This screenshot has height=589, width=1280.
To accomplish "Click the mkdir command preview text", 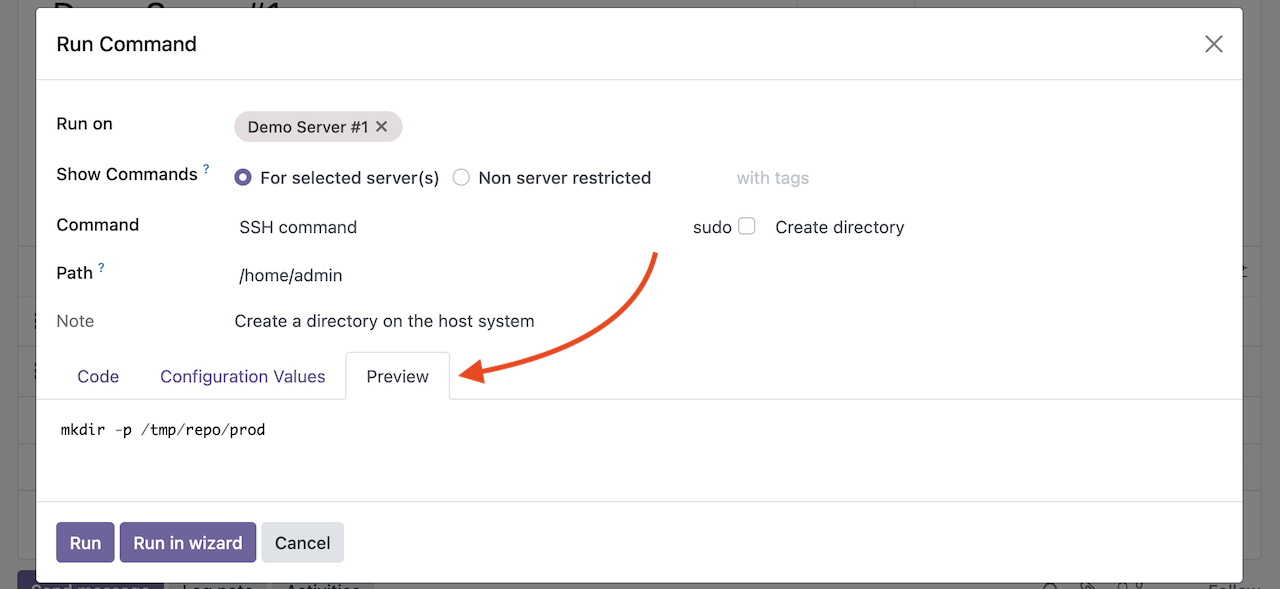I will click(x=163, y=430).
